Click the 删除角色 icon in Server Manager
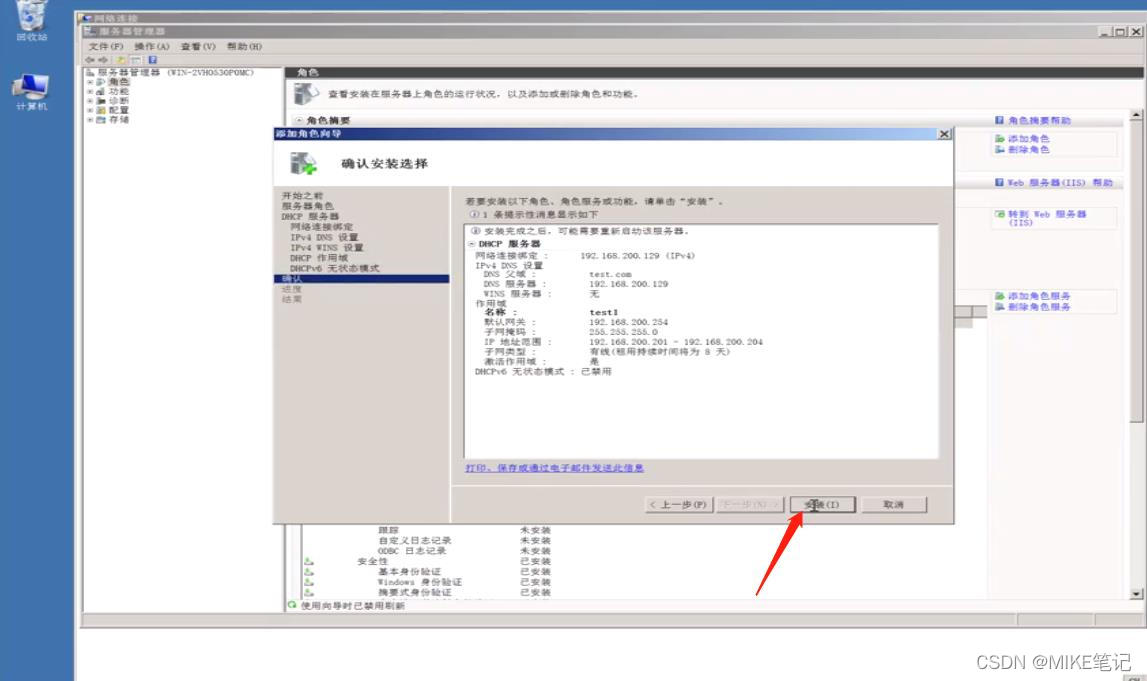The height and width of the screenshot is (681, 1147). pos(999,149)
